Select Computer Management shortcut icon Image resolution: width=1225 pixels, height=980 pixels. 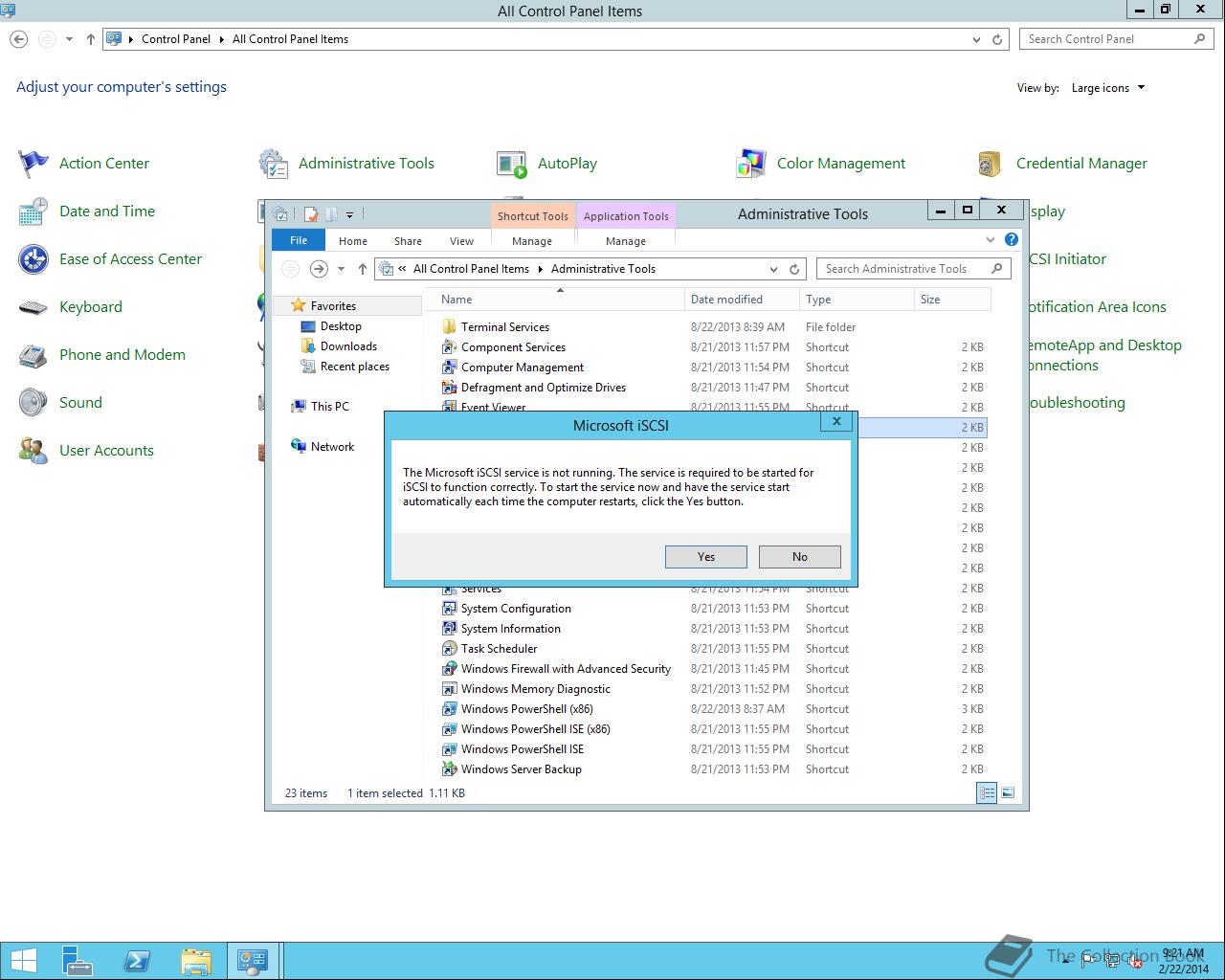[449, 367]
